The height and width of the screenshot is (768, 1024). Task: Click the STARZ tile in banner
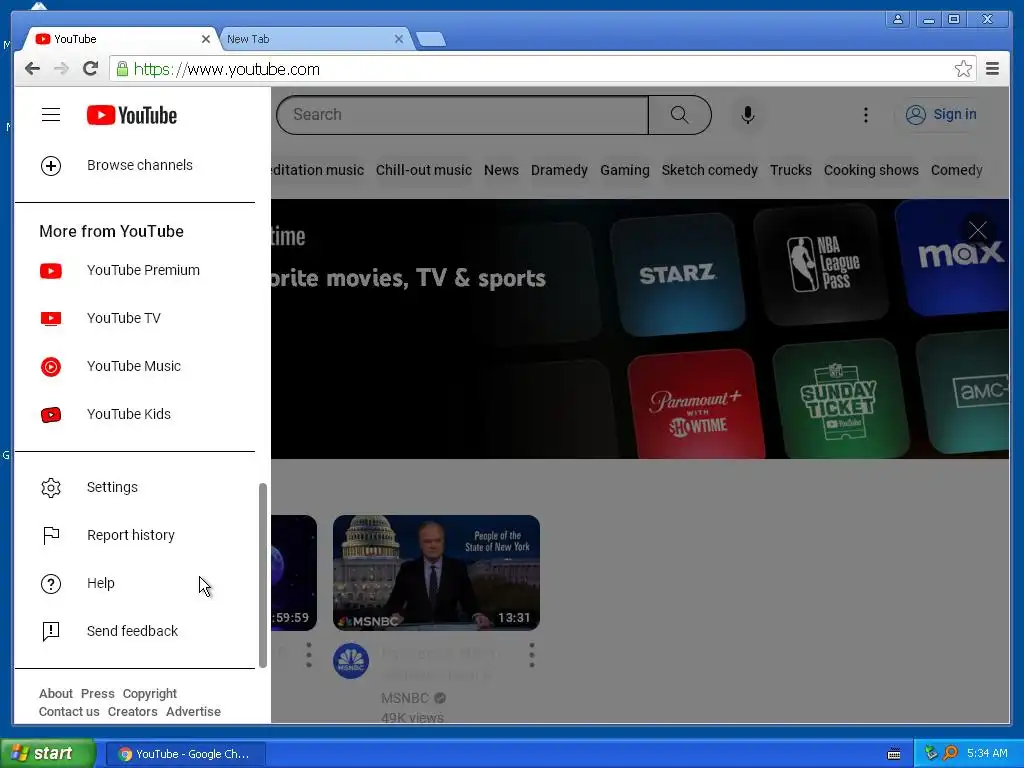tap(677, 274)
